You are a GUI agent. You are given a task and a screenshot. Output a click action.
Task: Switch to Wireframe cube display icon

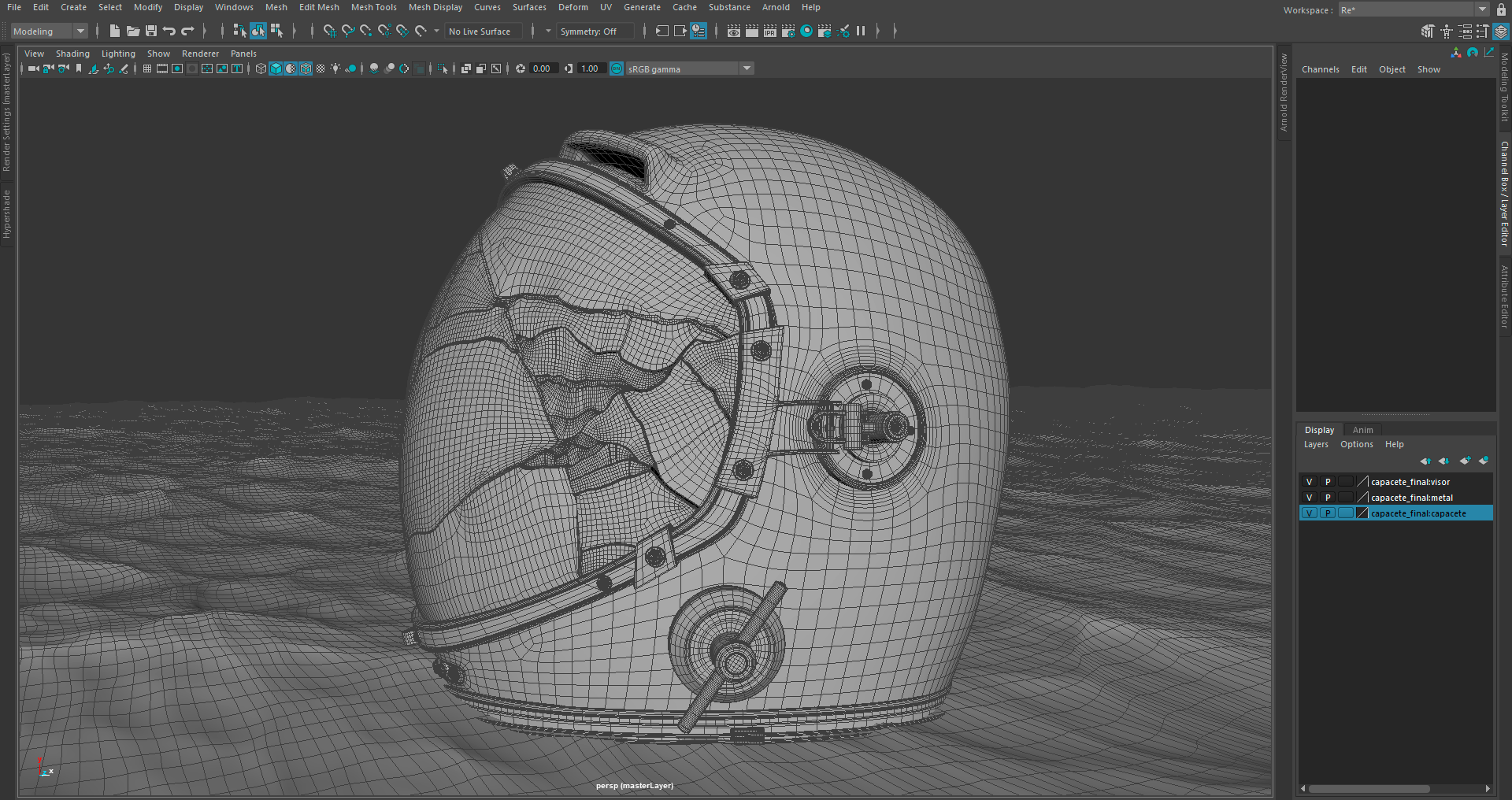[x=261, y=69]
